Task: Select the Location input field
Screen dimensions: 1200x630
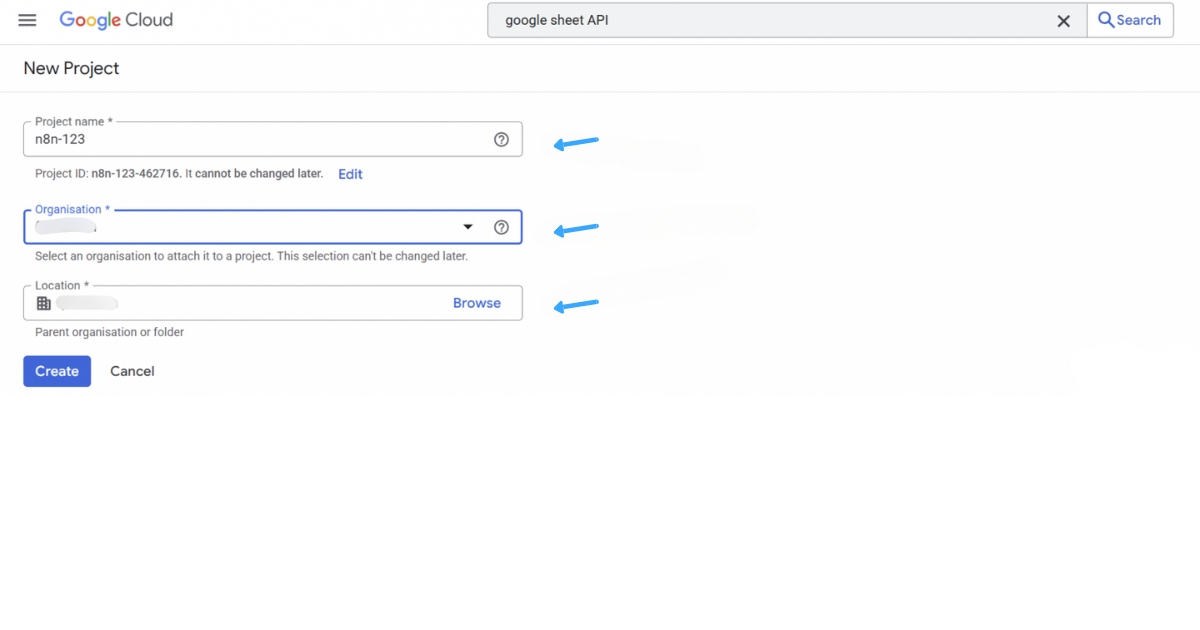Action: [x=250, y=302]
